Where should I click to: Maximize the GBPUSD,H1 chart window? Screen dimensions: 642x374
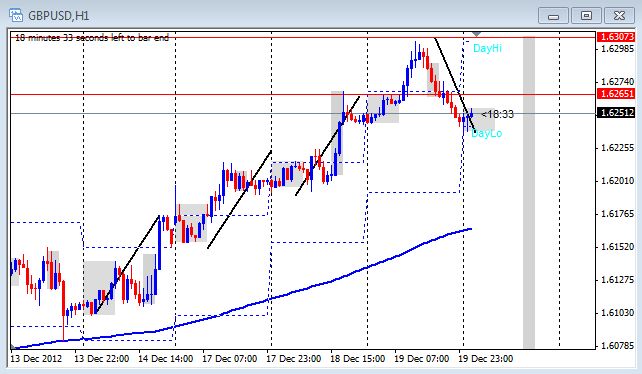(586, 16)
